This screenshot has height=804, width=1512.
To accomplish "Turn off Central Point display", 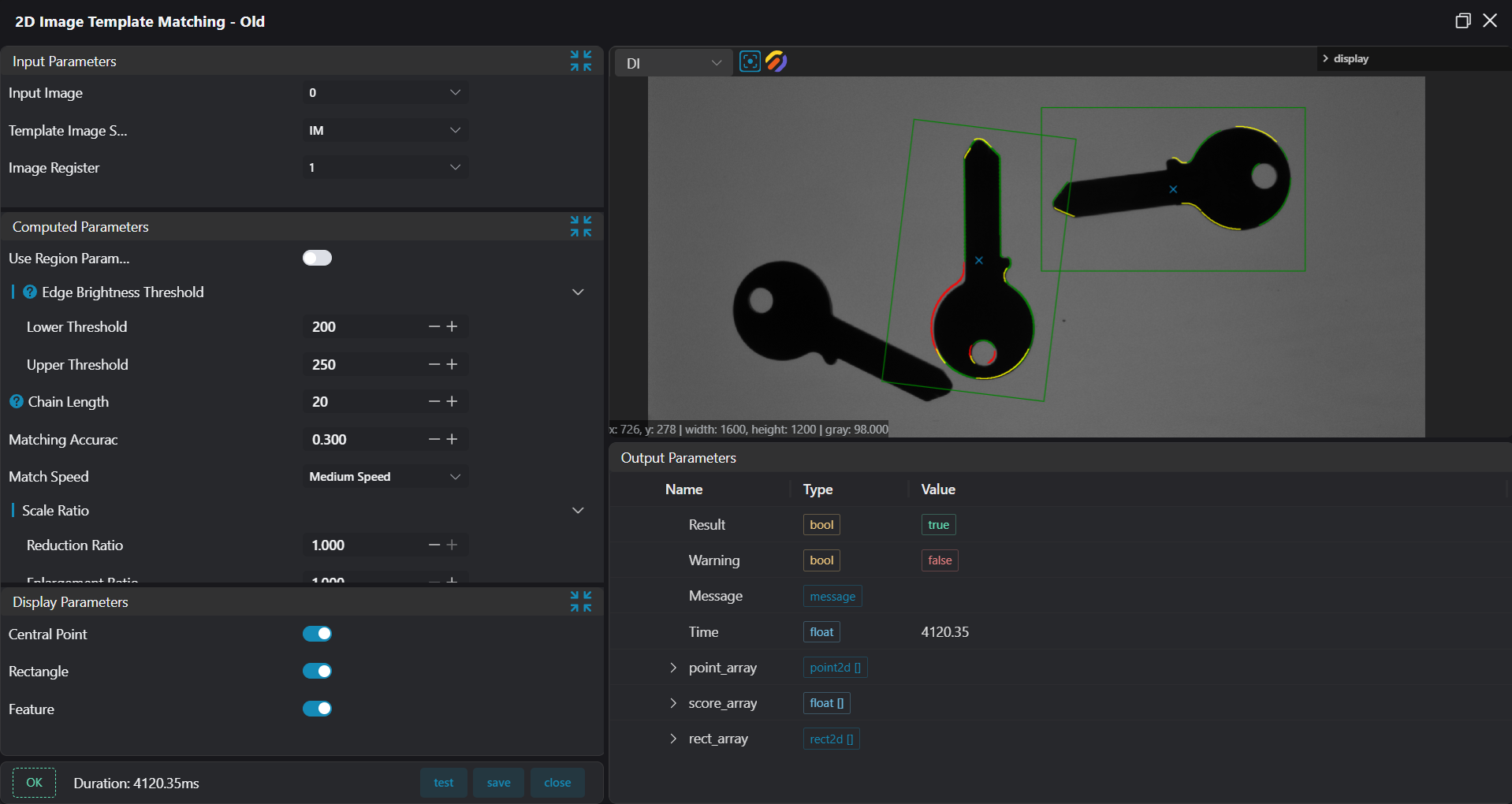I will [317, 634].
